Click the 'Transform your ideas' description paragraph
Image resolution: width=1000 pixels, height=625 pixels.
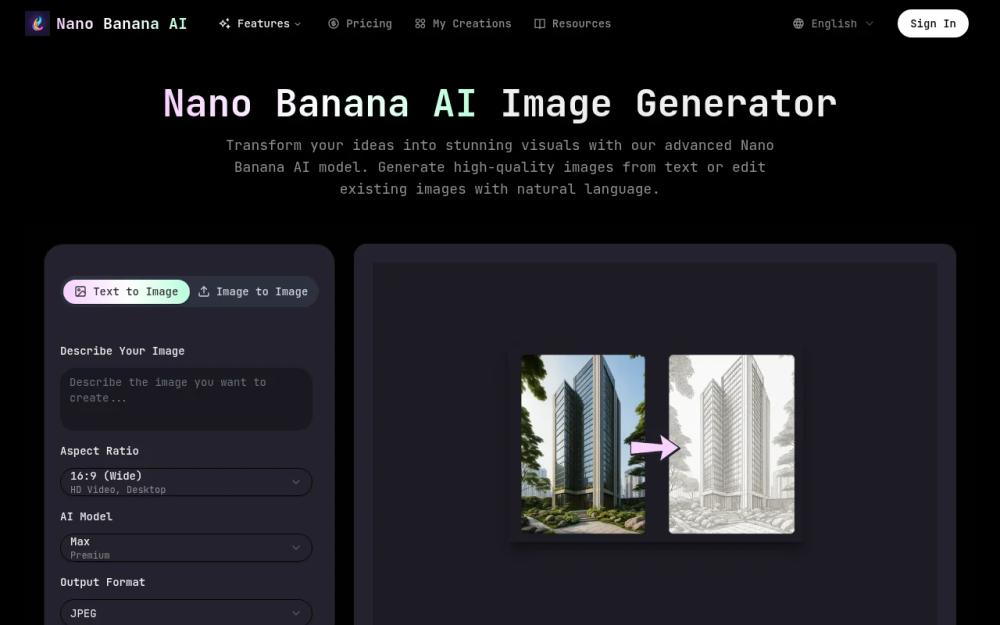pyautogui.click(x=500, y=167)
